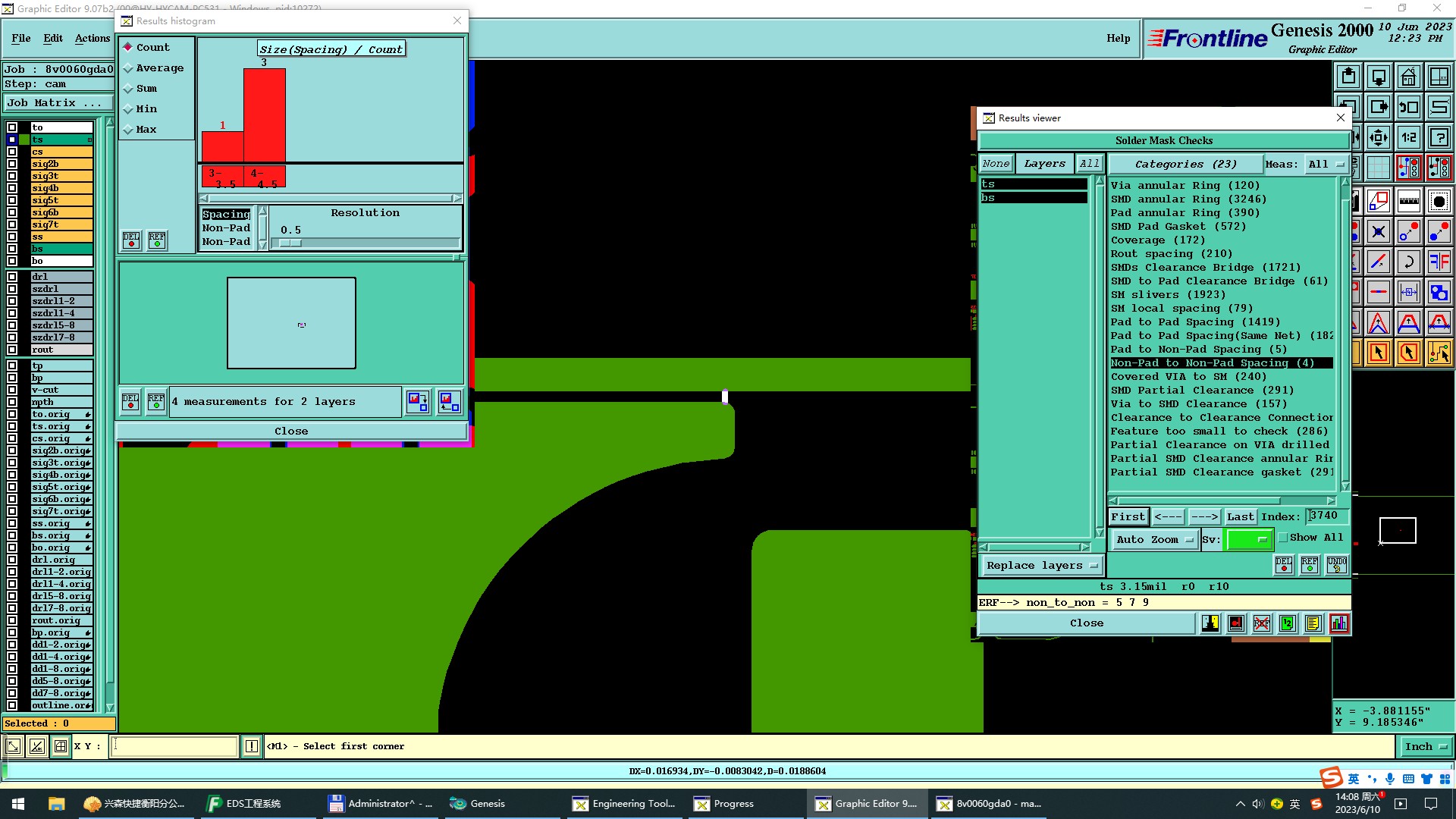Toggle the Show All checkbox

pyautogui.click(x=1284, y=538)
